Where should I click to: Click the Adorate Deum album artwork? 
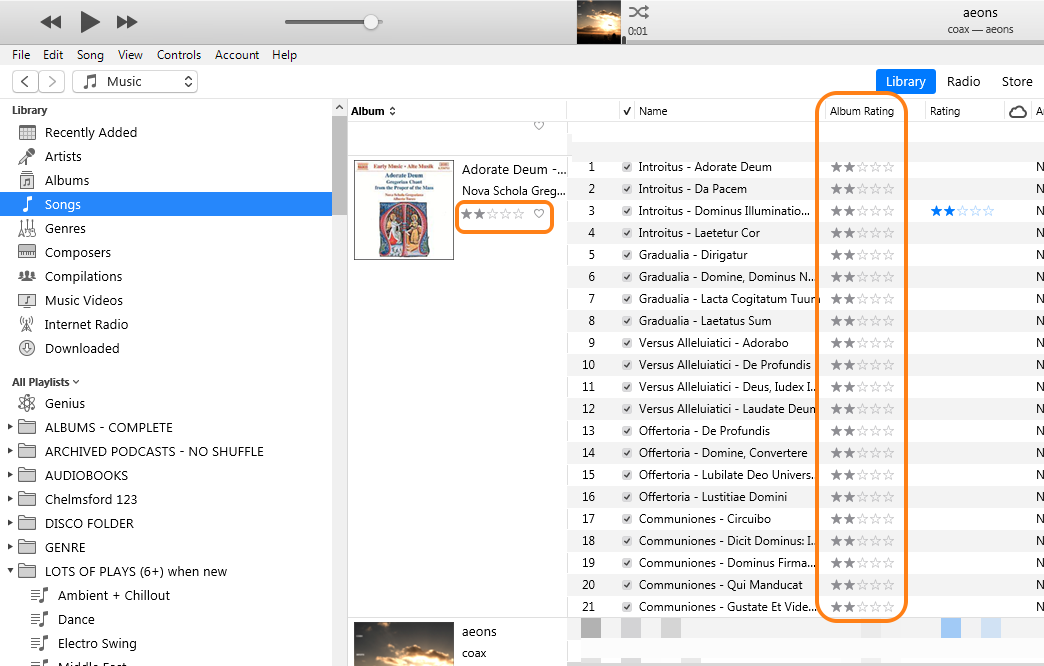404,210
